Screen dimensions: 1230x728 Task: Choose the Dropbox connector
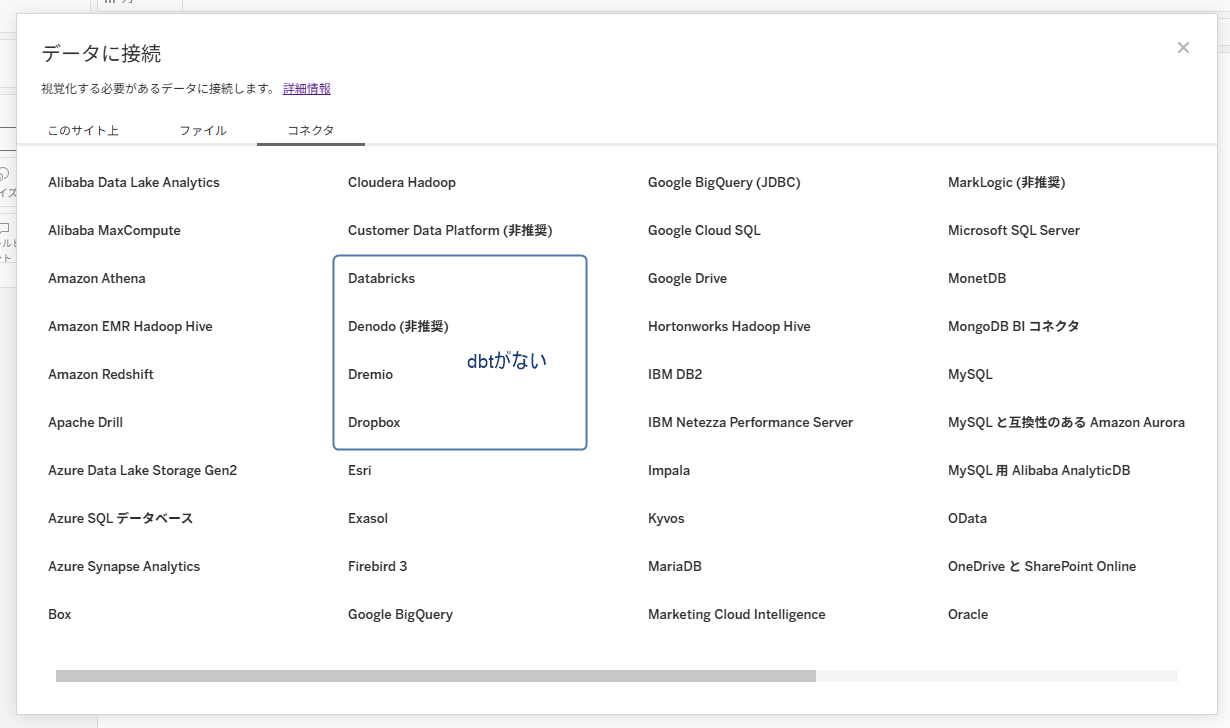tap(374, 423)
